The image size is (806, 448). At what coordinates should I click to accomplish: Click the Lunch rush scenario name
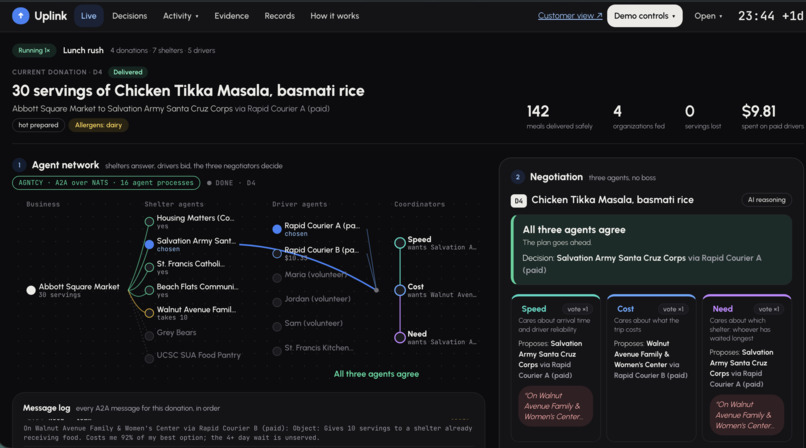click(83, 50)
